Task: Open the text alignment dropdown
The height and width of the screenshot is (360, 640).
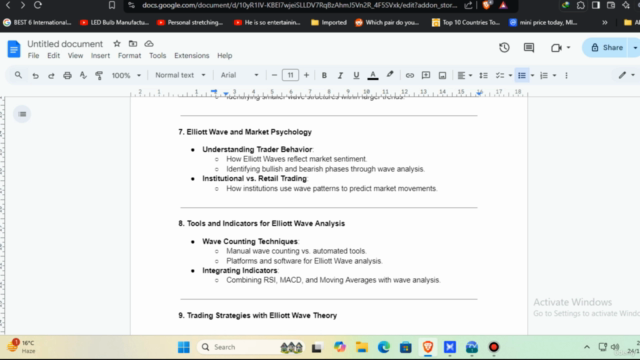Action: [x=464, y=76]
